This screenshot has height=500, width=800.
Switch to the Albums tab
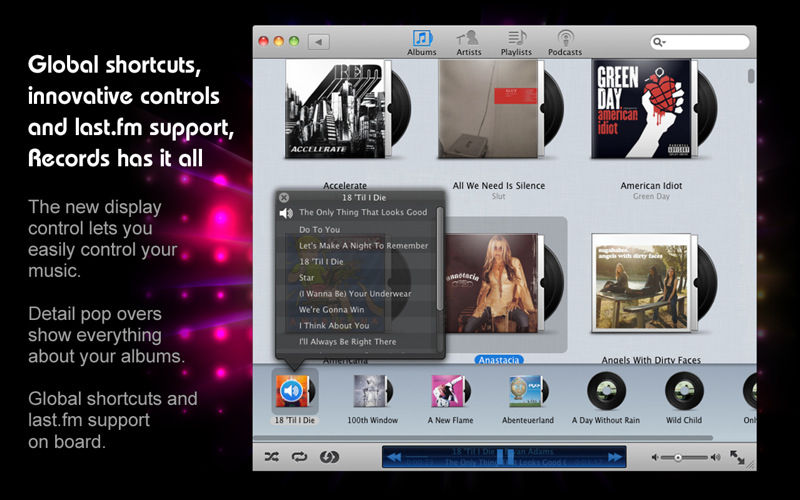pos(421,43)
